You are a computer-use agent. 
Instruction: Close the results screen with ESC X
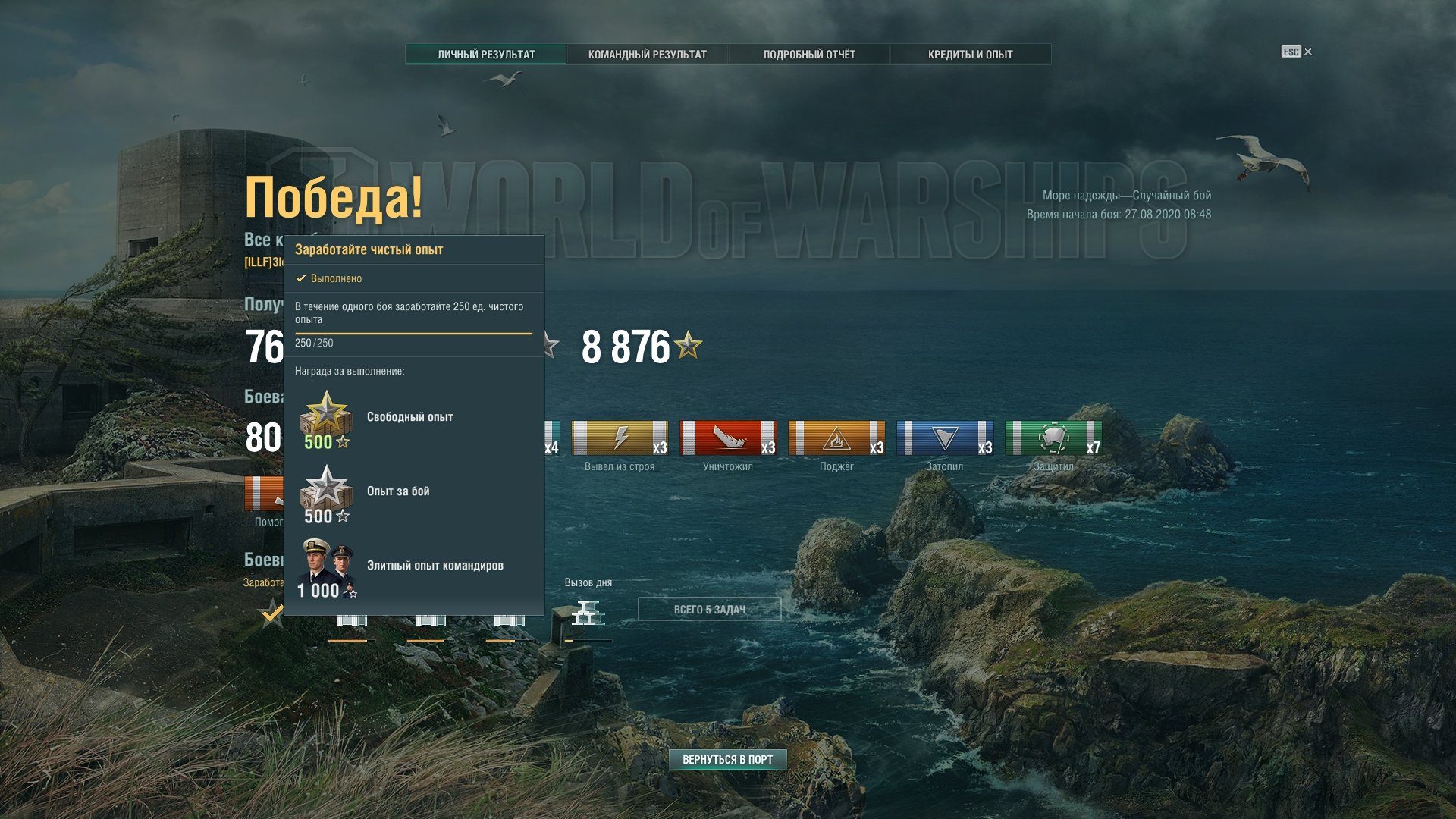click(1298, 52)
